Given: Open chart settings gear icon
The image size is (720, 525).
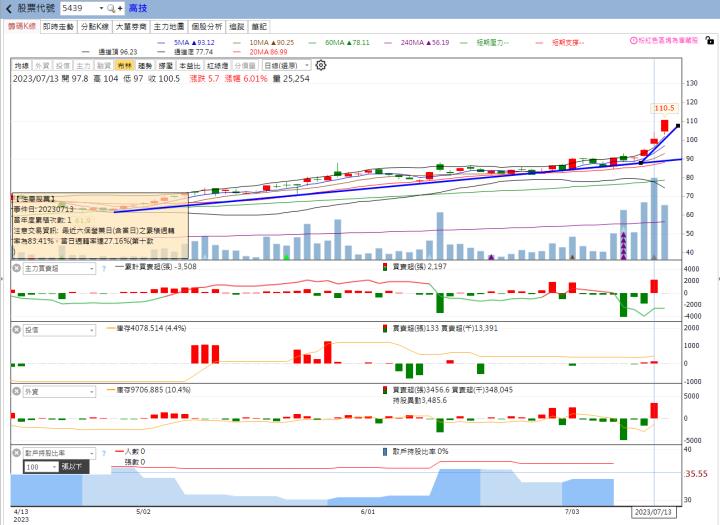Looking at the screenshot, I should pos(321,65).
